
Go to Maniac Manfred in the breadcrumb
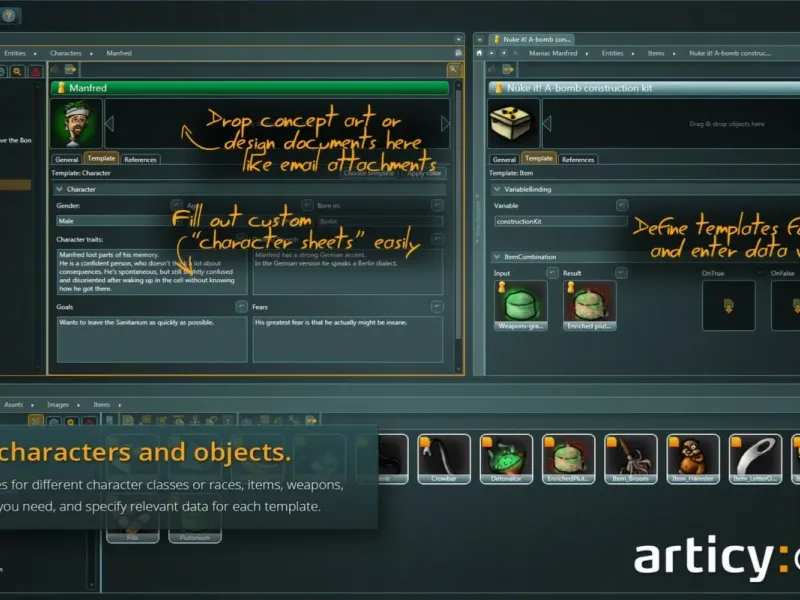(553, 53)
